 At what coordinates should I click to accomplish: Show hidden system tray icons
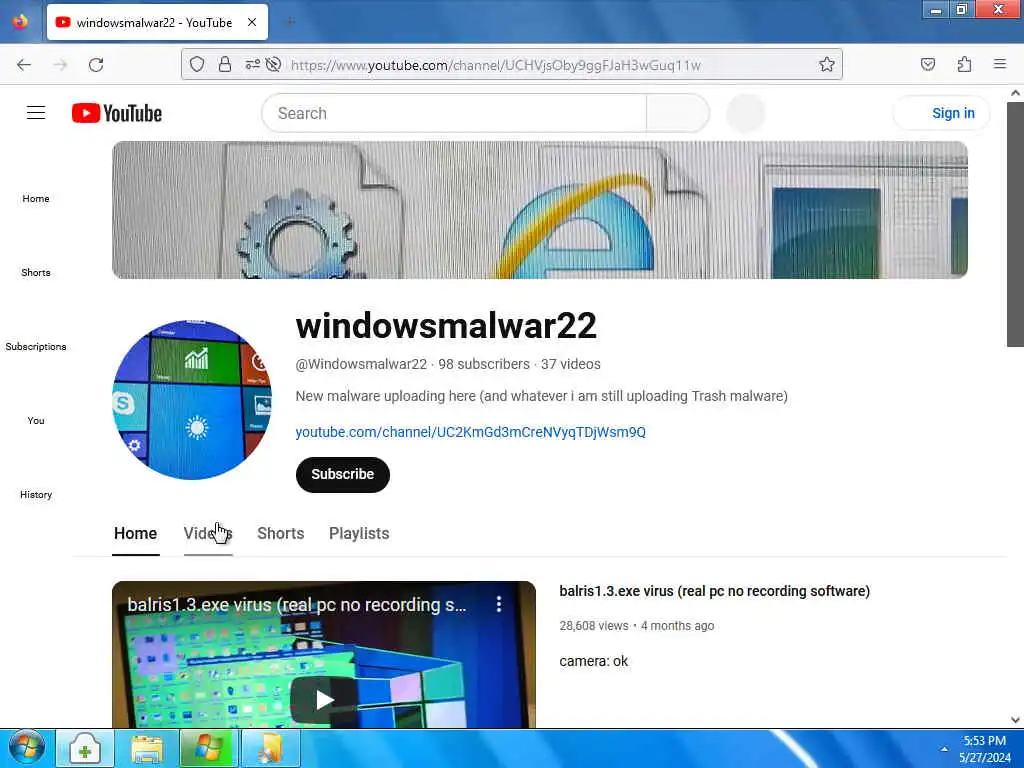point(944,749)
